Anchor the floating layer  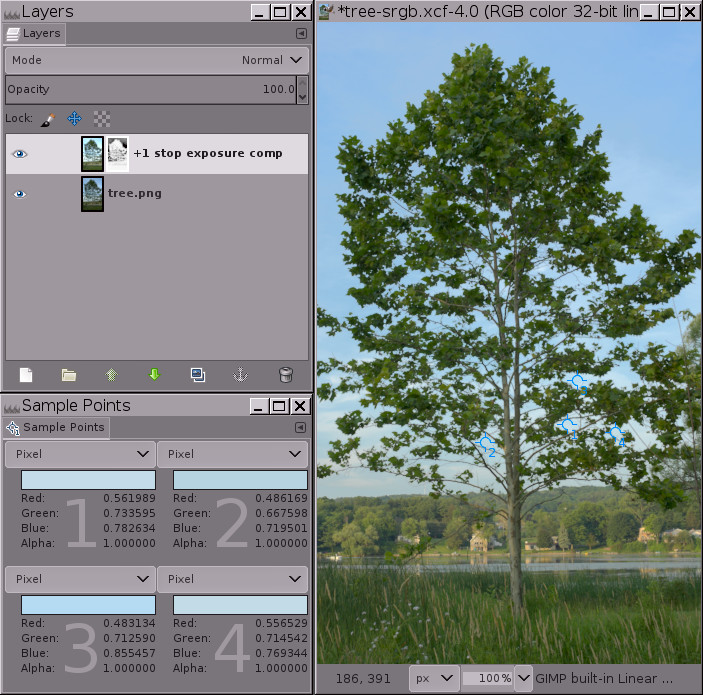pyautogui.click(x=240, y=375)
